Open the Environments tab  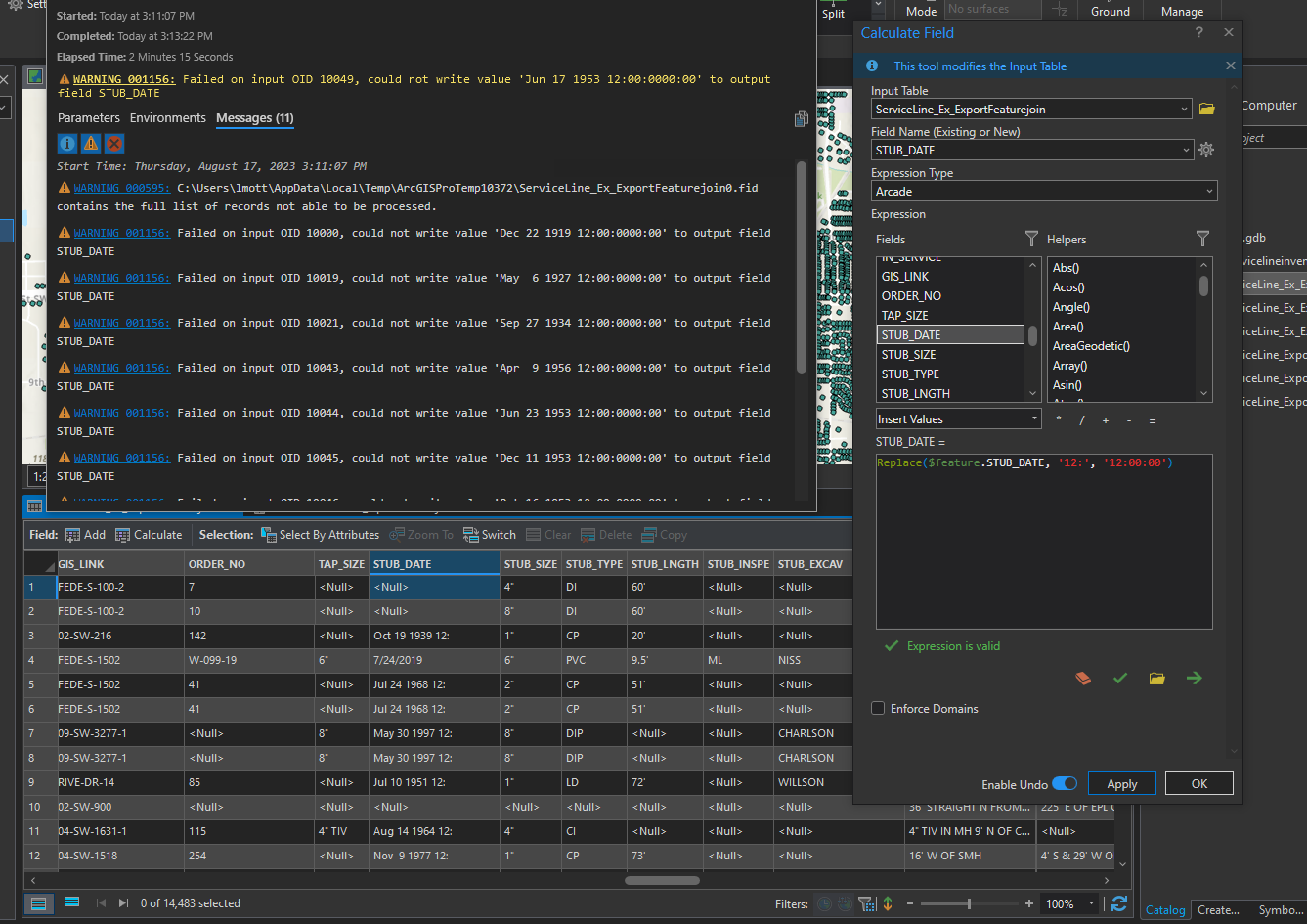click(x=168, y=118)
